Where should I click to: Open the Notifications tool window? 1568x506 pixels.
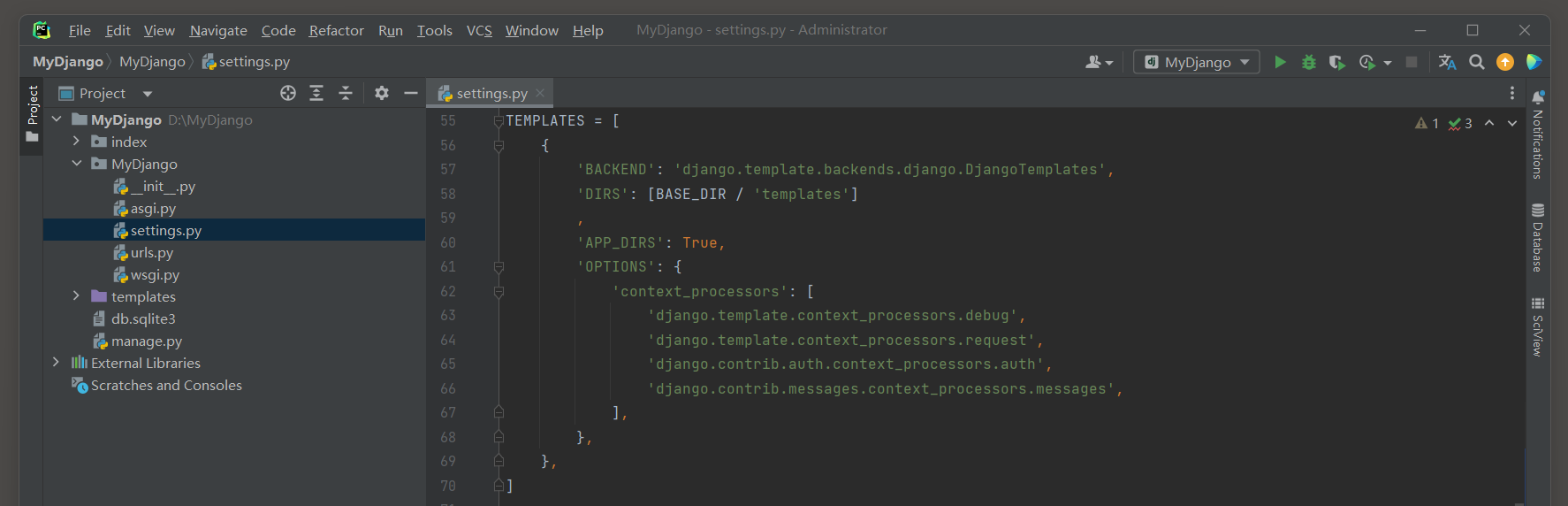tap(1538, 134)
